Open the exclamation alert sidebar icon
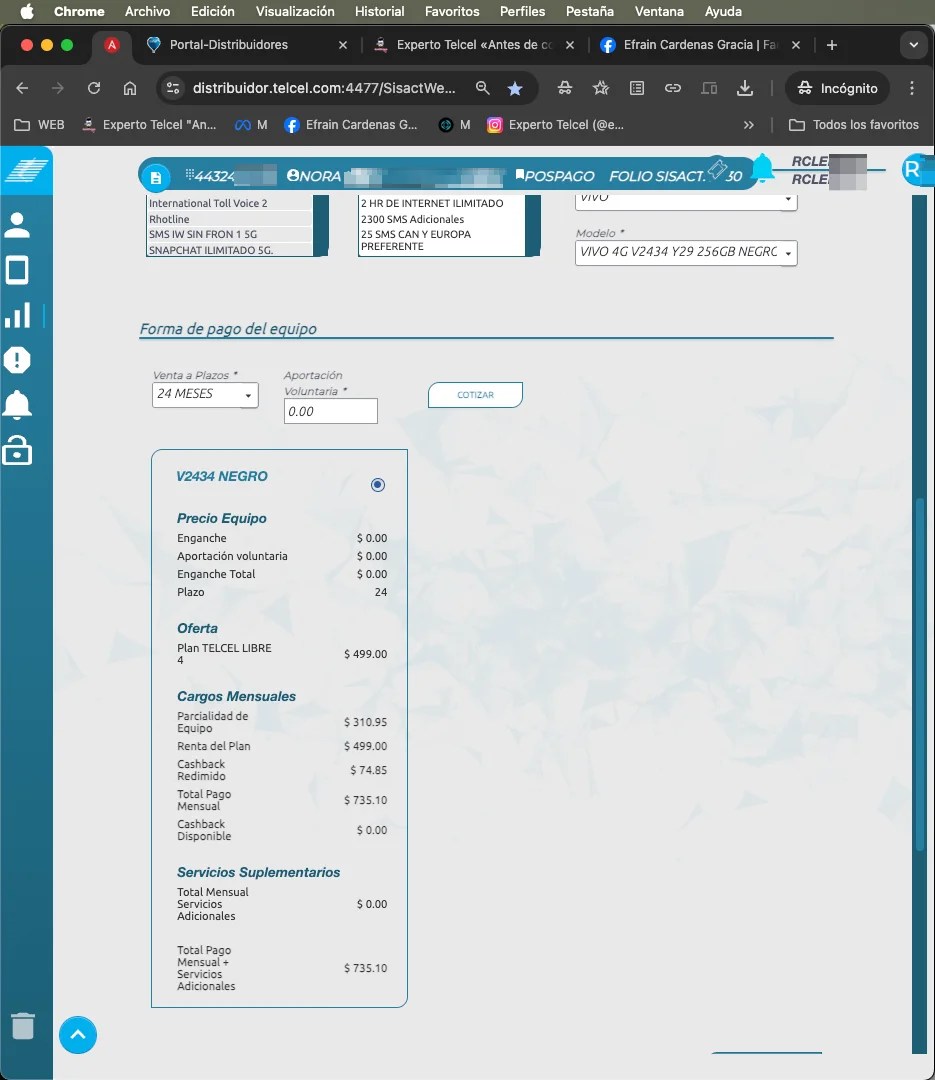The width and height of the screenshot is (935, 1080). point(17,360)
